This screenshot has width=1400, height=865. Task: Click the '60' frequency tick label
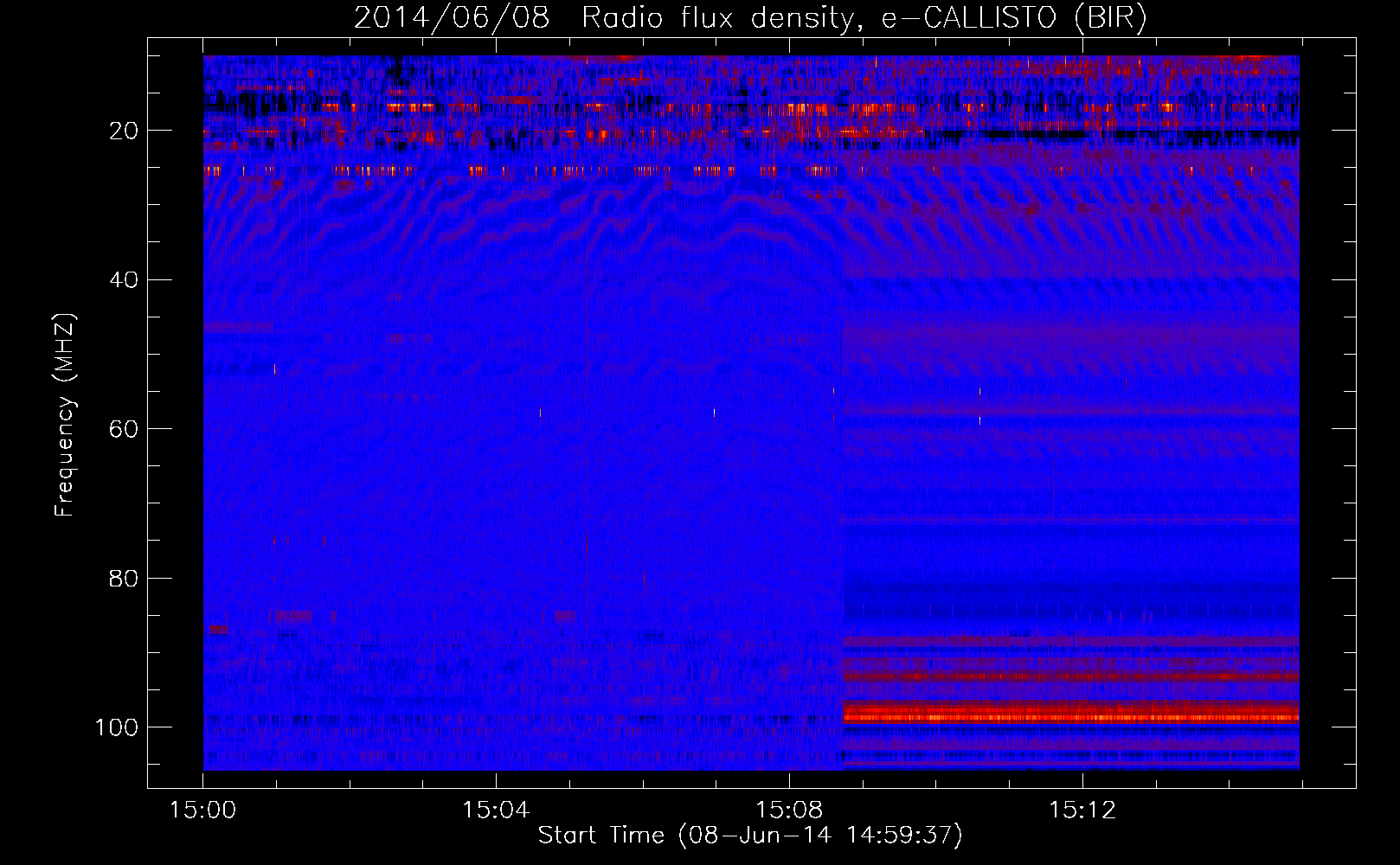click(124, 429)
